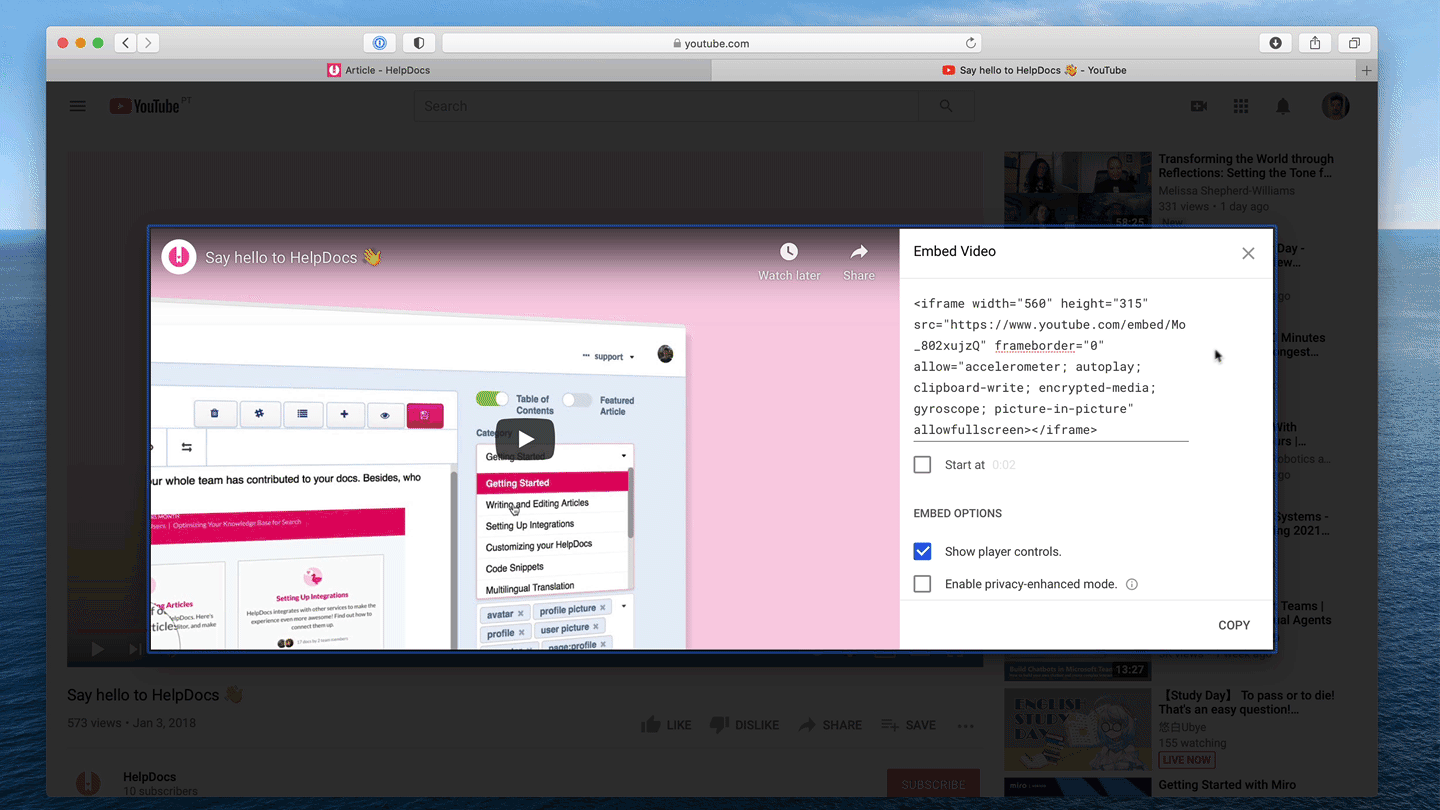Click the Safari back navigation arrow

[126, 43]
